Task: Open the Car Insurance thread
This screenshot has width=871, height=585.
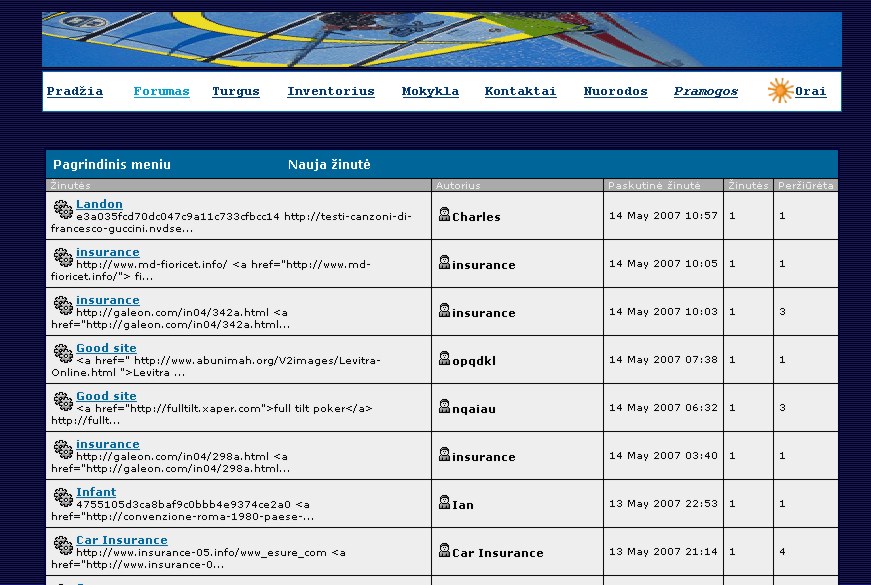Action: 122,540
